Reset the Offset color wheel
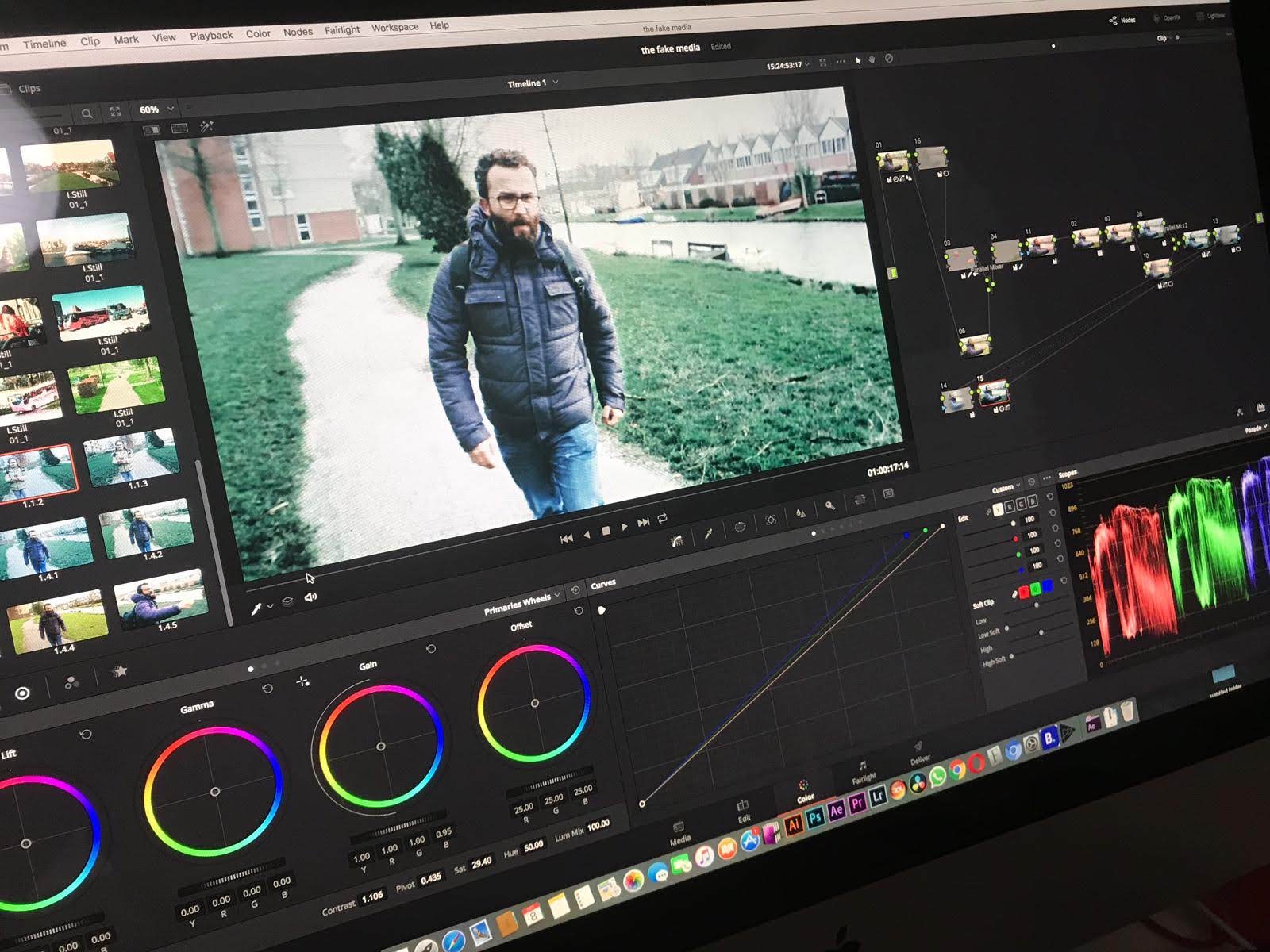The height and width of the screenshot is (952, 1270). [579, 611]
